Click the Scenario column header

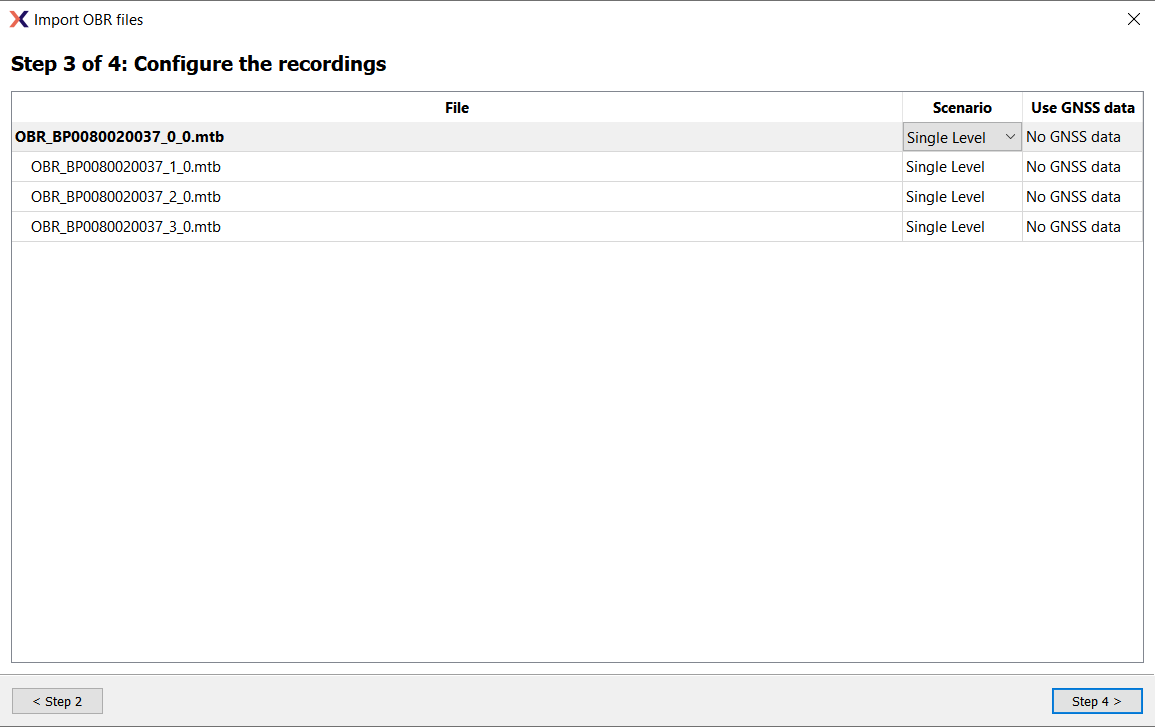pyautogui.click(x=961, y=107)
